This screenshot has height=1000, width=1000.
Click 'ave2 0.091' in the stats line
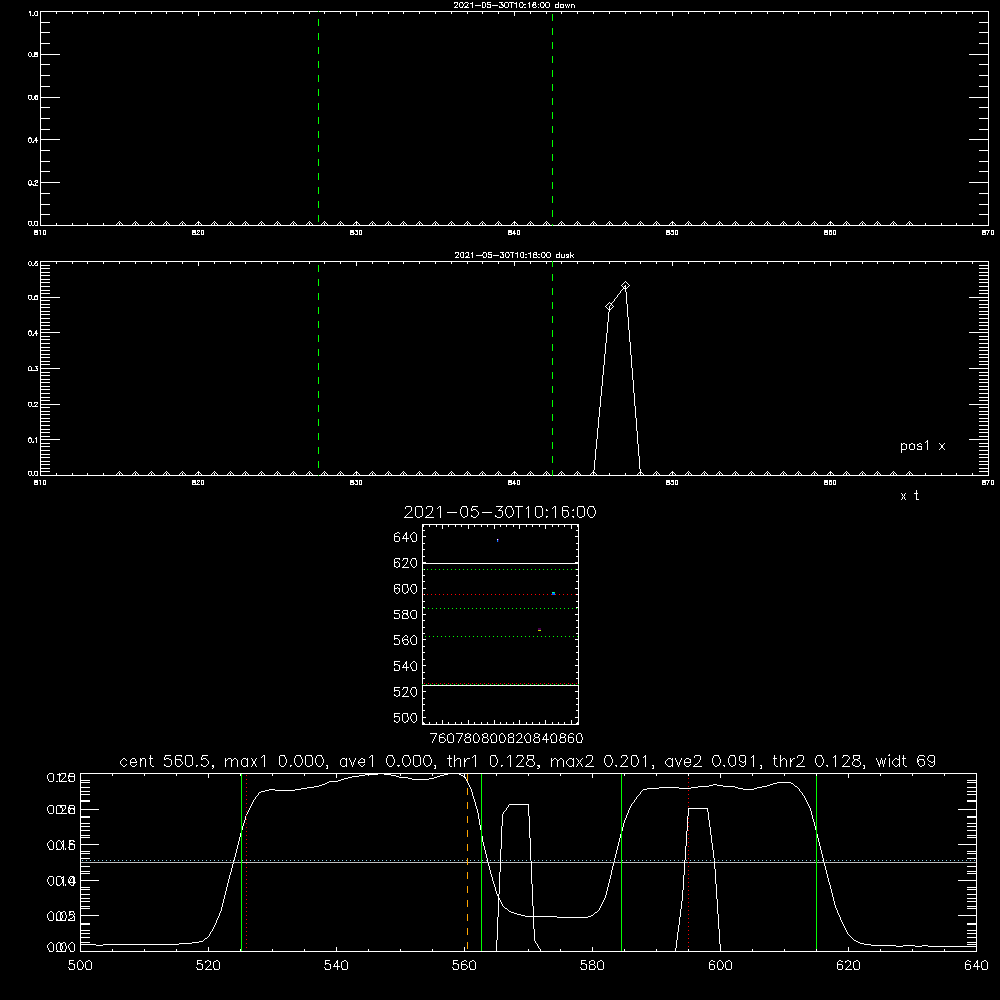point(710,761)
